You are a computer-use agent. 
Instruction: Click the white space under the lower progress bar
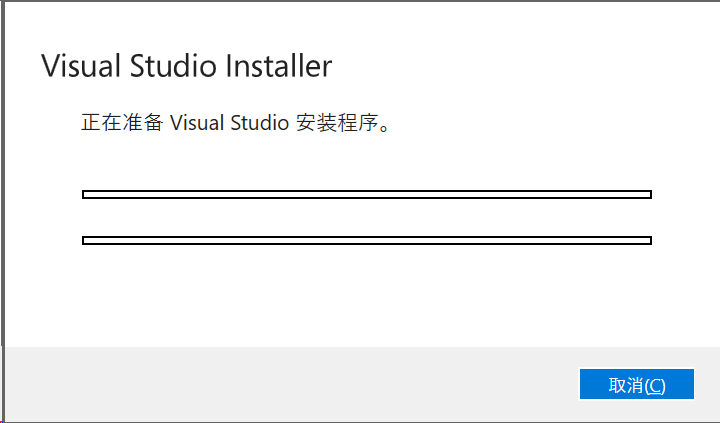366,295
